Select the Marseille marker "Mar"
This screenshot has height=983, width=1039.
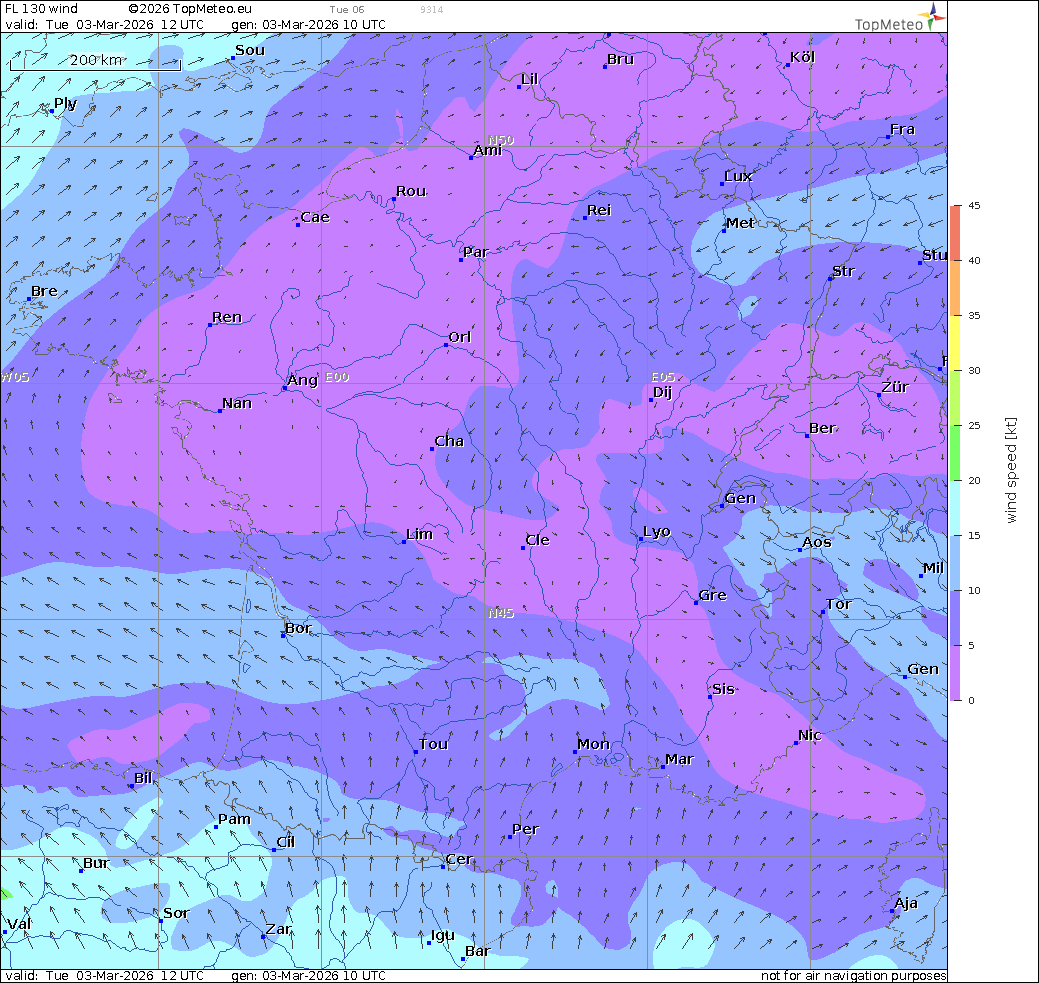tap(662, 766)
